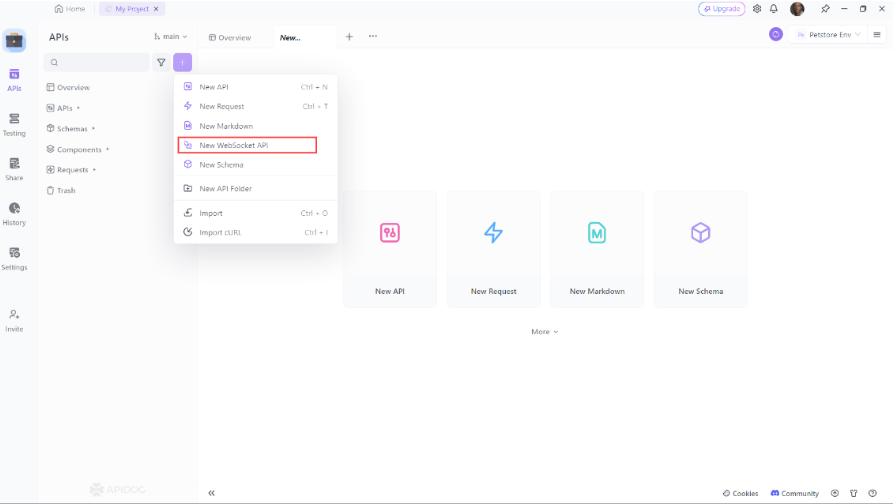The image size is (893, 504).
Task: Click the filter funnel icon
Action: [161, 63]
